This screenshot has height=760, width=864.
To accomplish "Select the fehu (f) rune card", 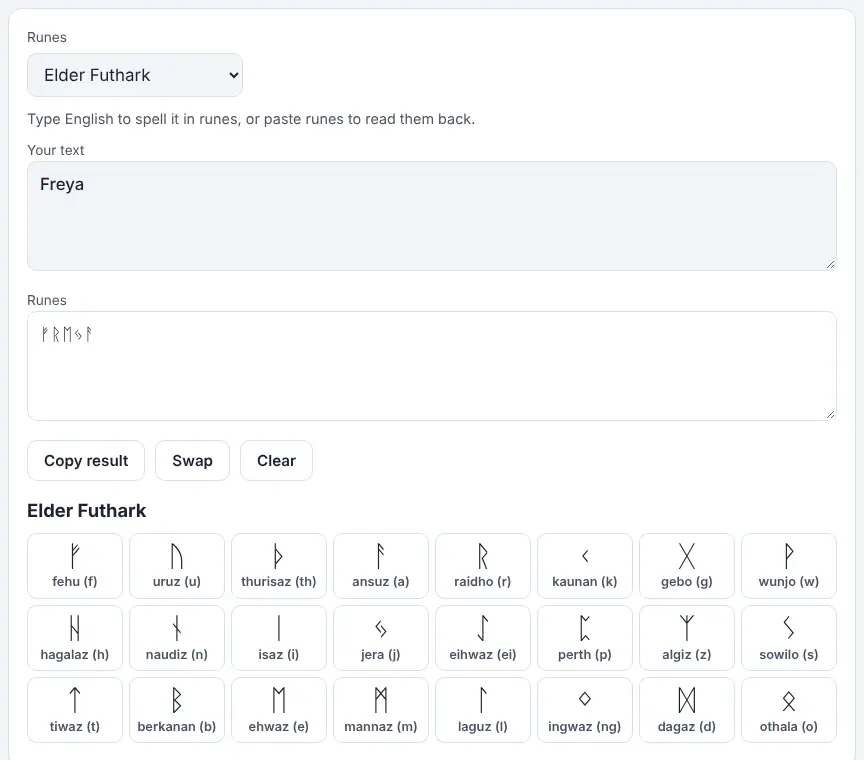I will (75, 565).
